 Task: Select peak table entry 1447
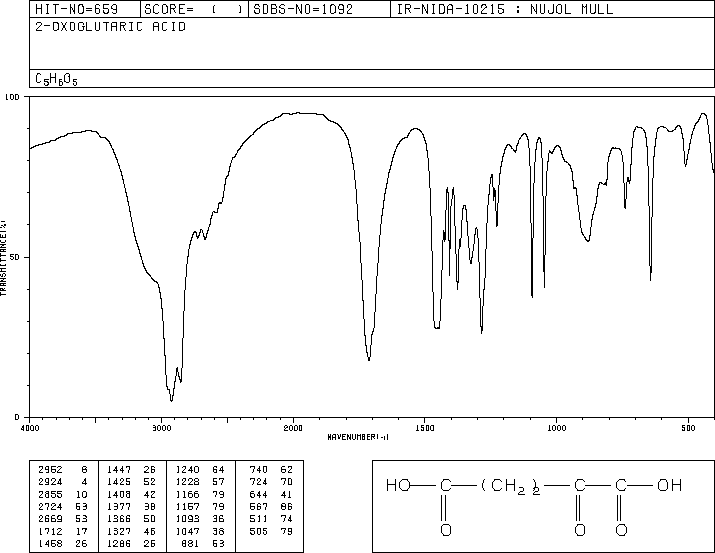tap(119, 469)
